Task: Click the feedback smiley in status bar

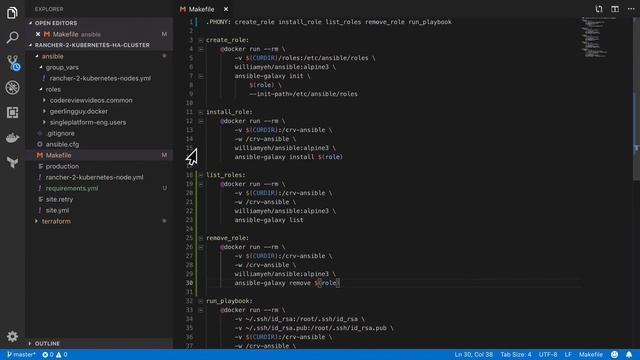Action: (x=614, y=355)
